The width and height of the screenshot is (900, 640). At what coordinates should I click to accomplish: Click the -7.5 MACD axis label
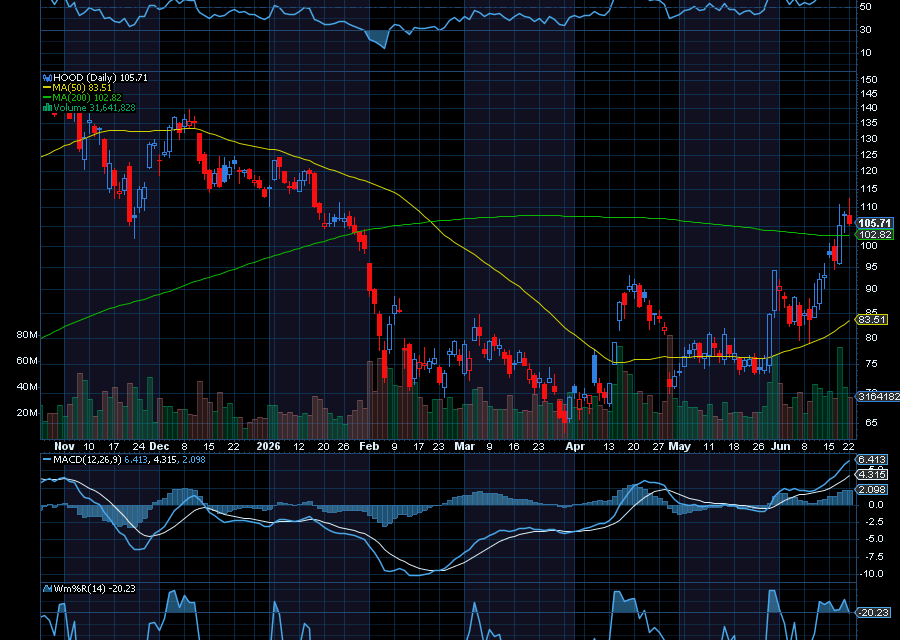[x=874, y=557]
